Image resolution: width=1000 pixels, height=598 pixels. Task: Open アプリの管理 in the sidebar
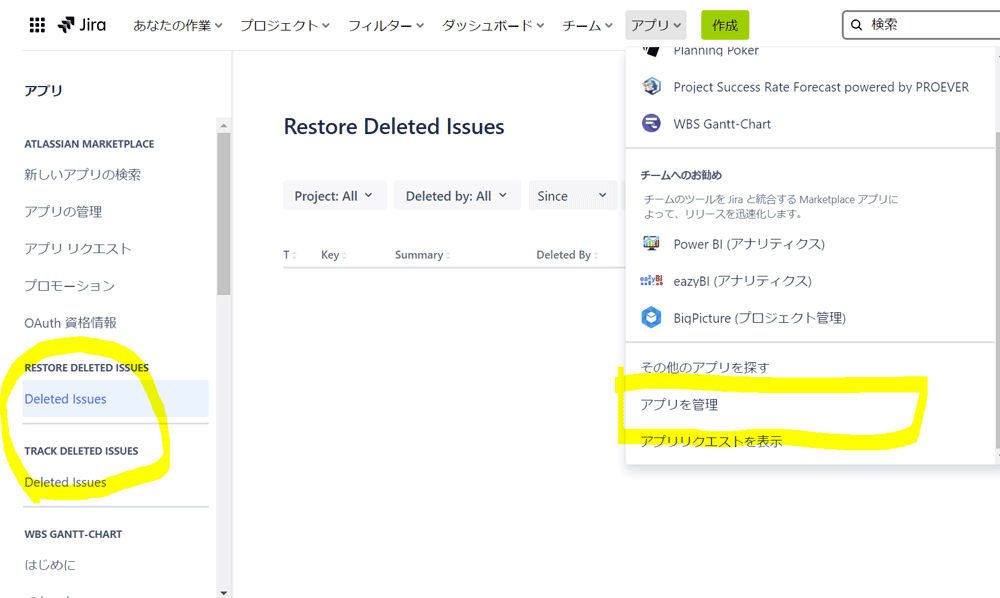pos(63,212)
